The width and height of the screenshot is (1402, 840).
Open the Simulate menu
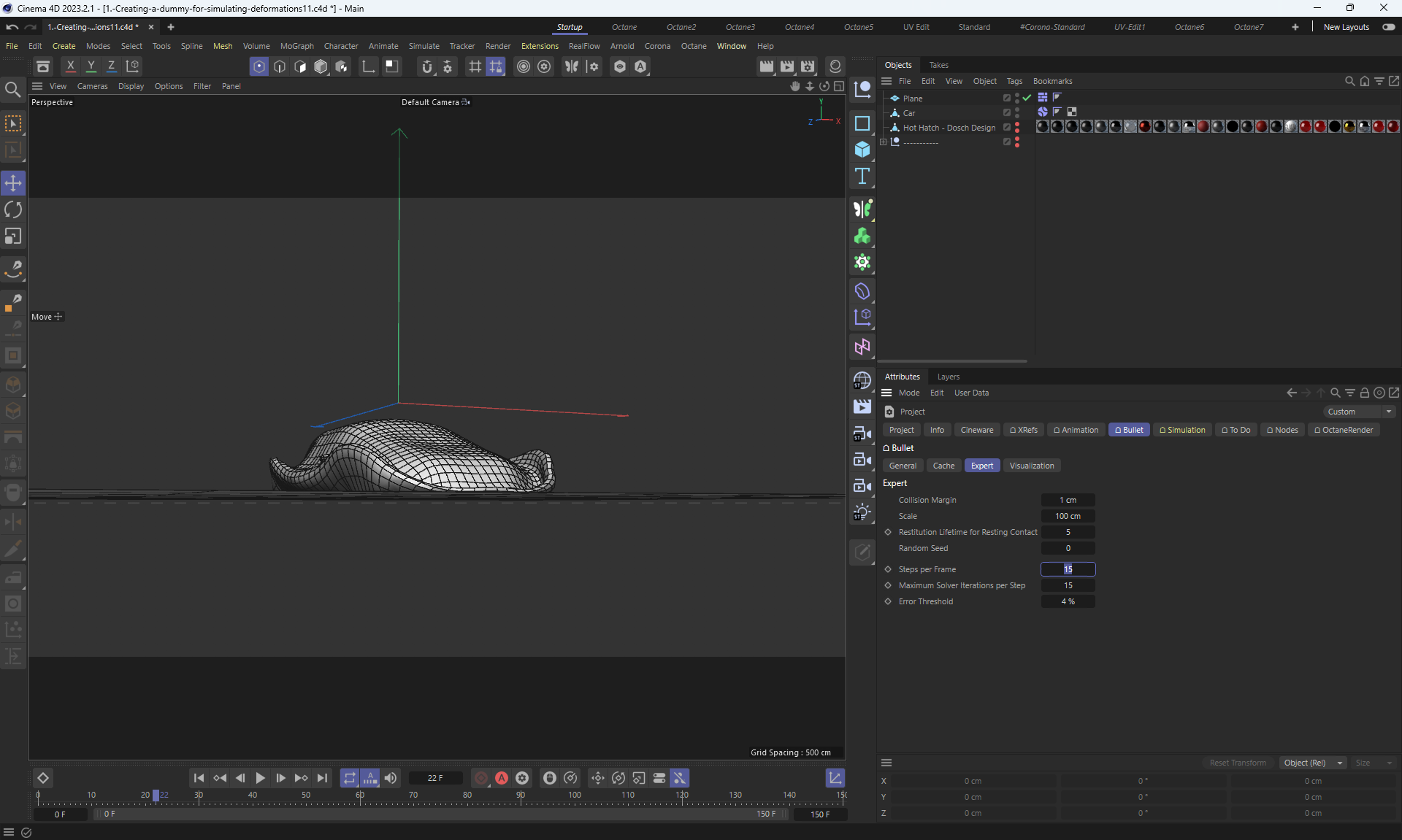tap(424, 46)
